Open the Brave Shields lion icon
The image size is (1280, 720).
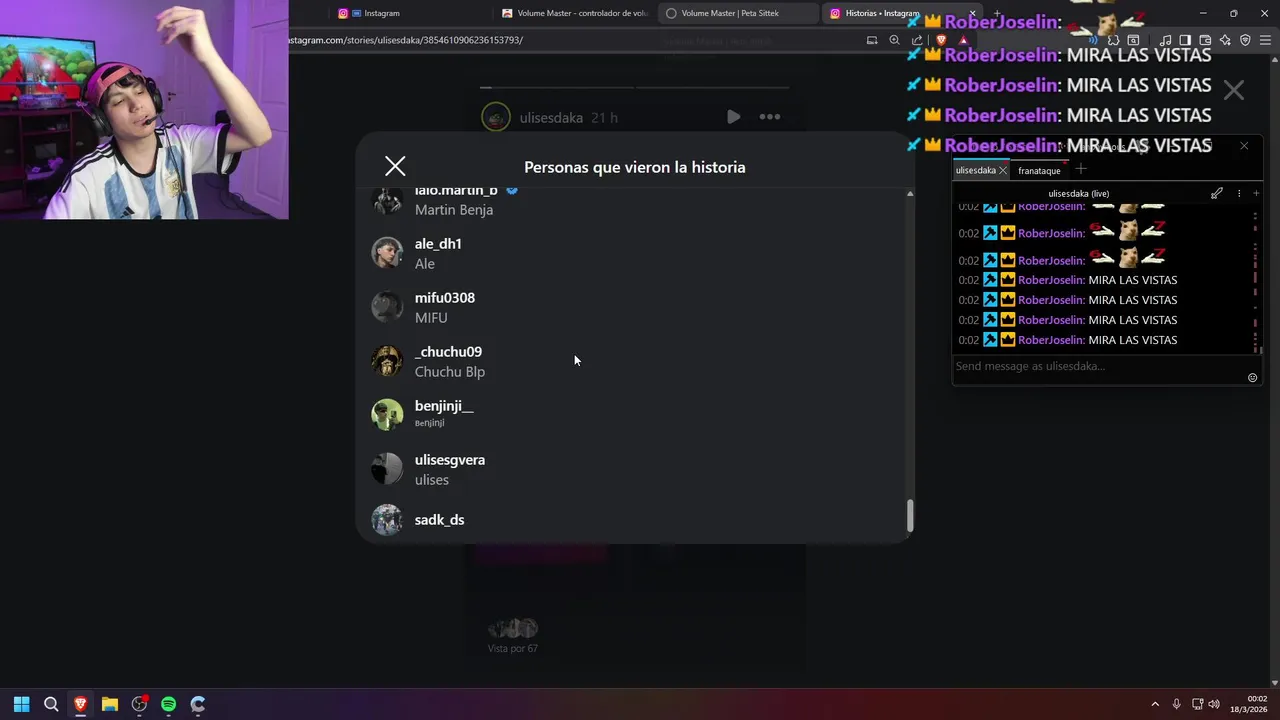[940, 40]
